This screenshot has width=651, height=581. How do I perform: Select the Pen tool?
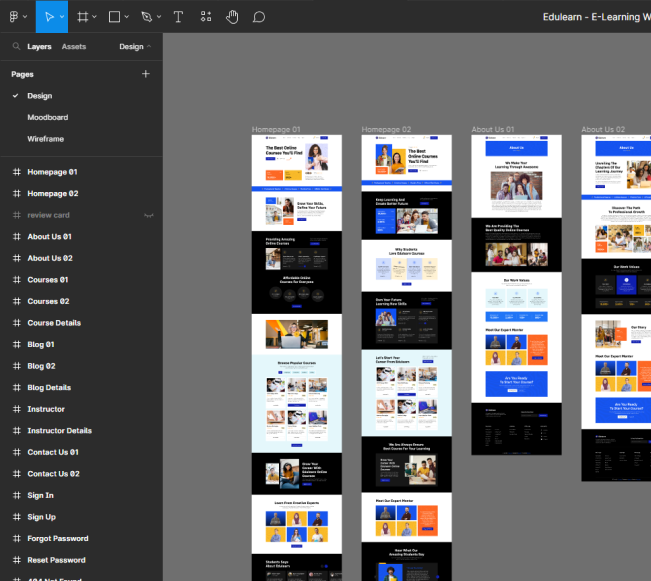pyautogui.click(x=146, y=17)
